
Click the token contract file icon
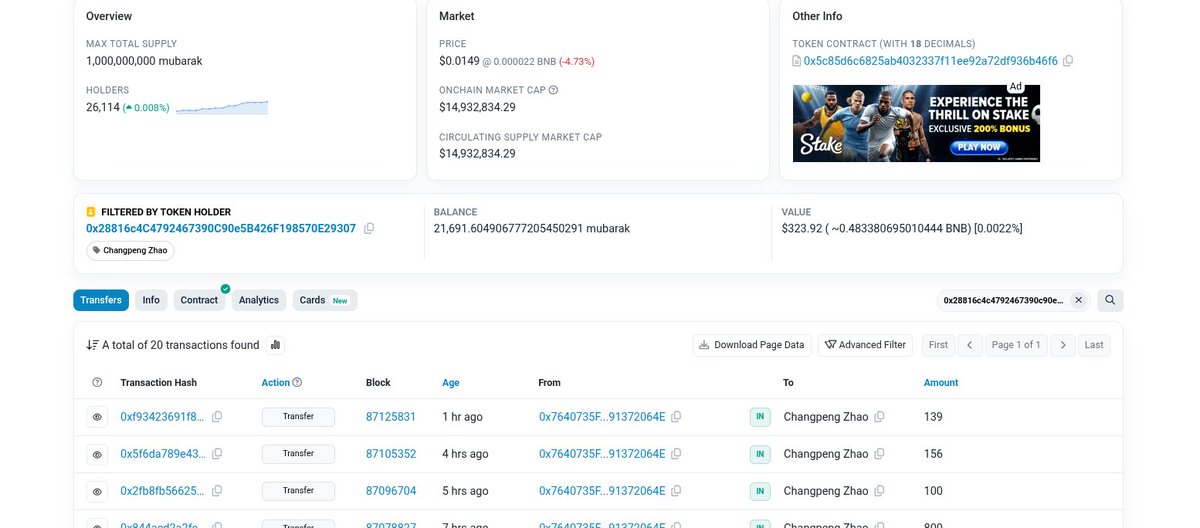[x=797, y=61]
